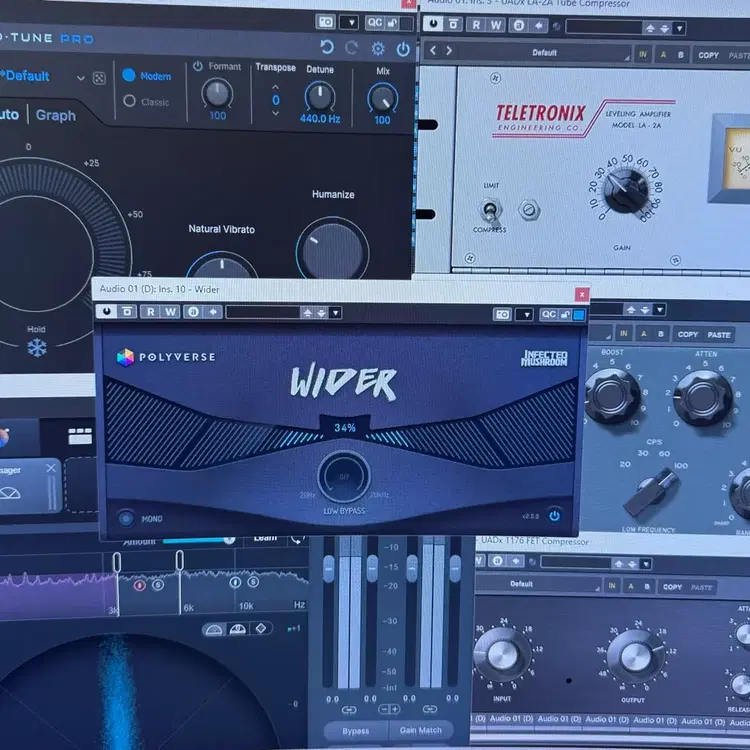Click the Hold snowflake freeze icon
750x750 pixels.
(36, 348)
